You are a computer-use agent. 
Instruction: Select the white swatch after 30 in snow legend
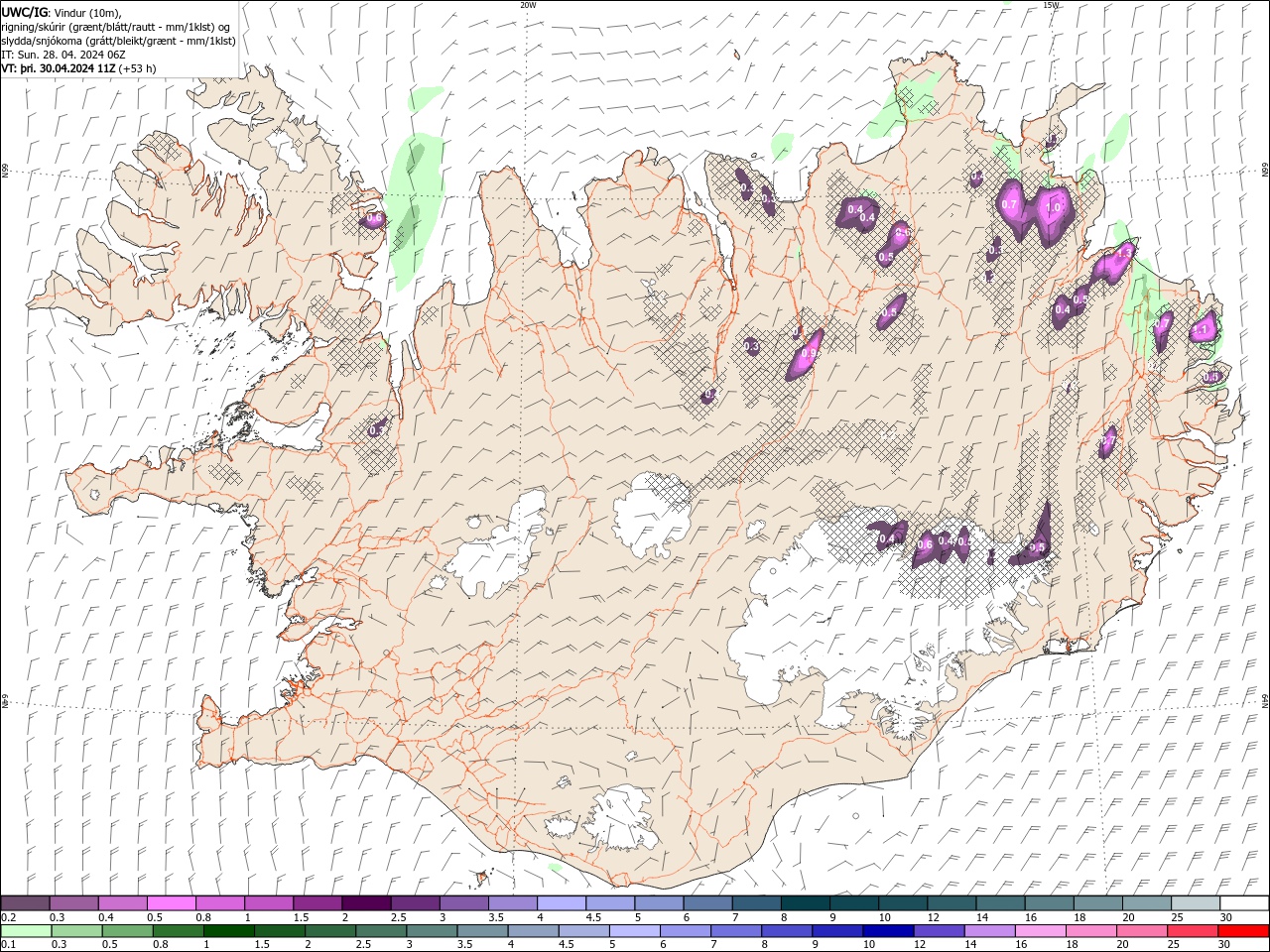[1244, 903]
